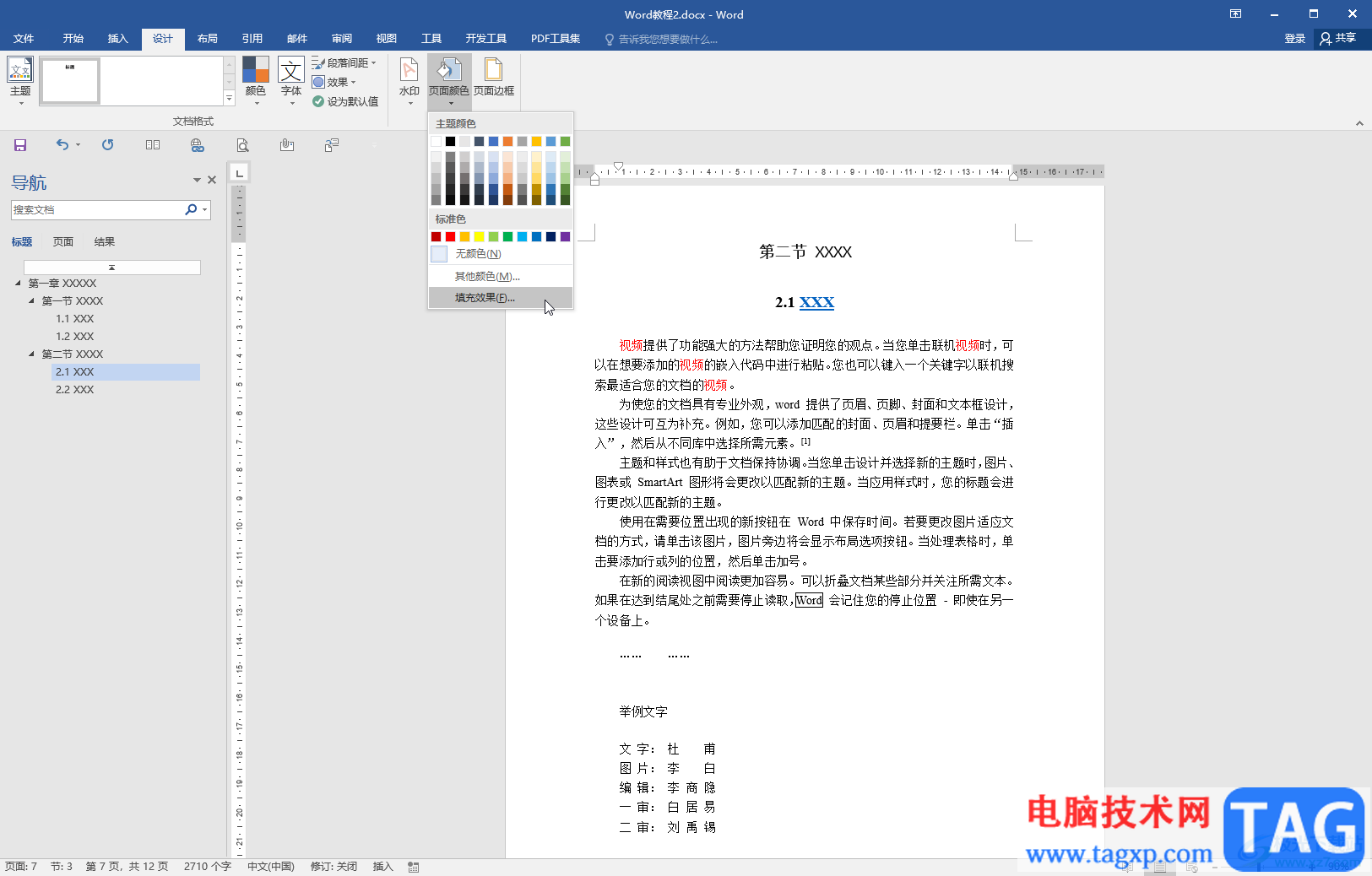Image resolution: width=1372 pixels, height=876 pixels.
Task: Open the 字体 theme fonts menu
Action: click(x=291, y=80)
